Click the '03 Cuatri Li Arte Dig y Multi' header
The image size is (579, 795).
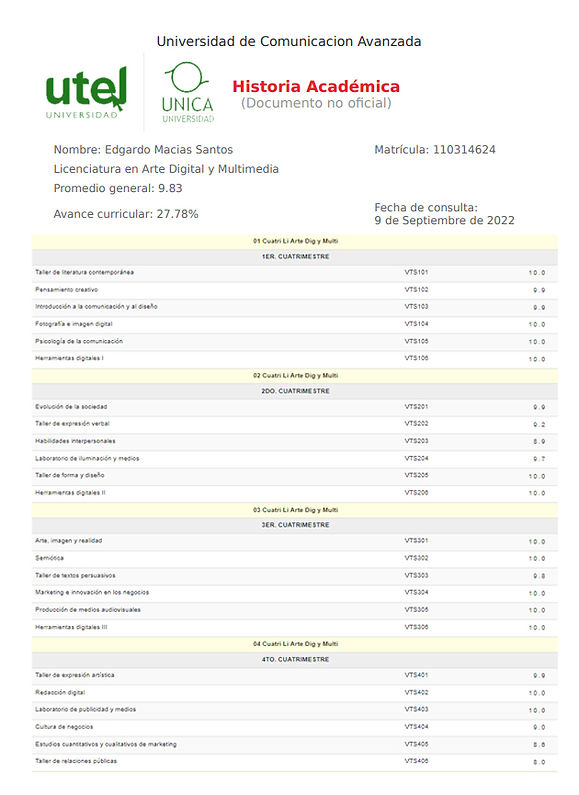[x=296, y=510]
